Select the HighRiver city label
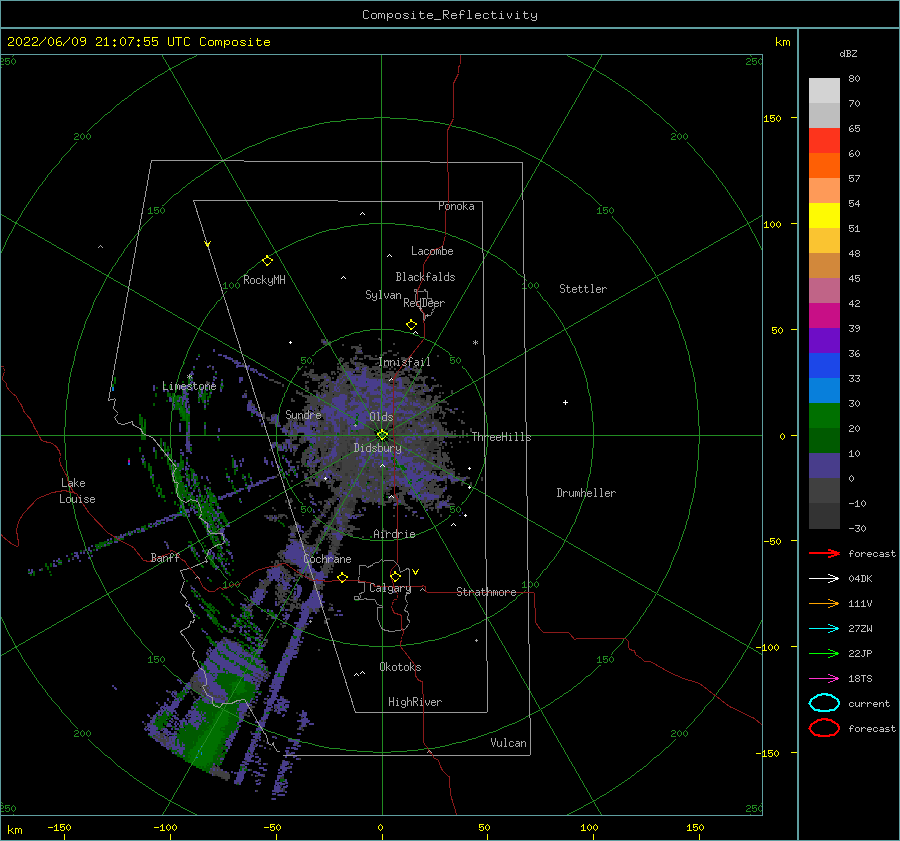 coord(415,702)
